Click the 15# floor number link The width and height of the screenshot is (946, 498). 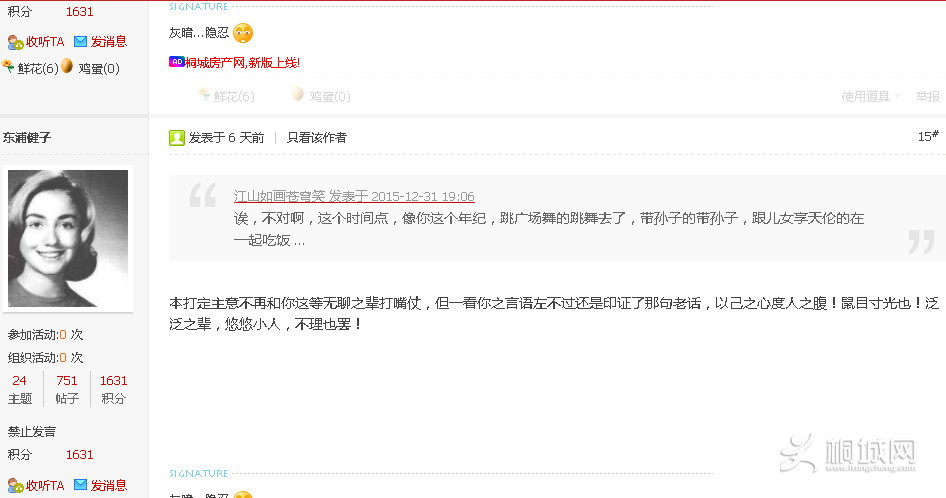(x=928, y=136)
